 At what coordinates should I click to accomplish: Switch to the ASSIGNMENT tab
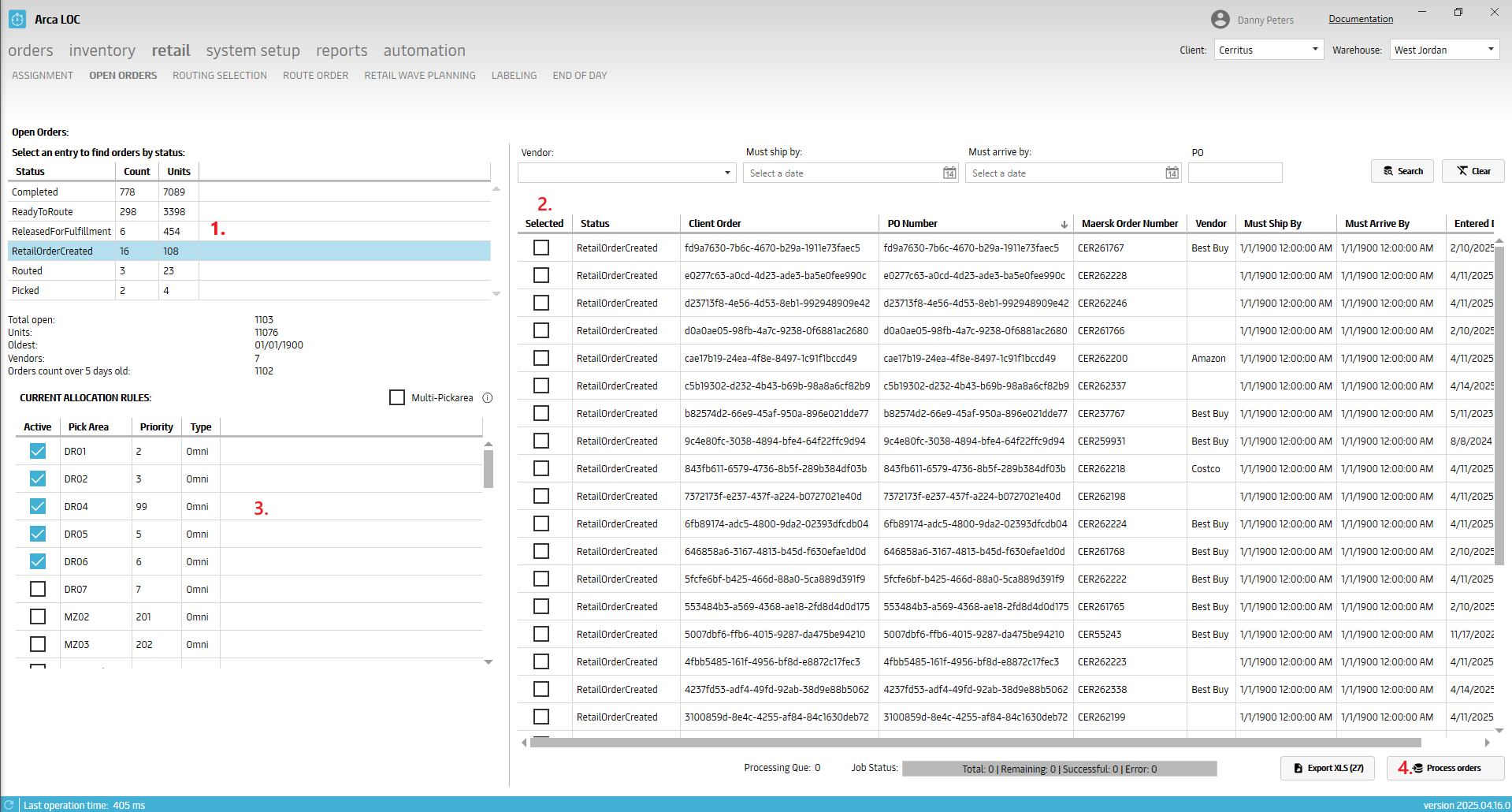[x=43, y=76]
